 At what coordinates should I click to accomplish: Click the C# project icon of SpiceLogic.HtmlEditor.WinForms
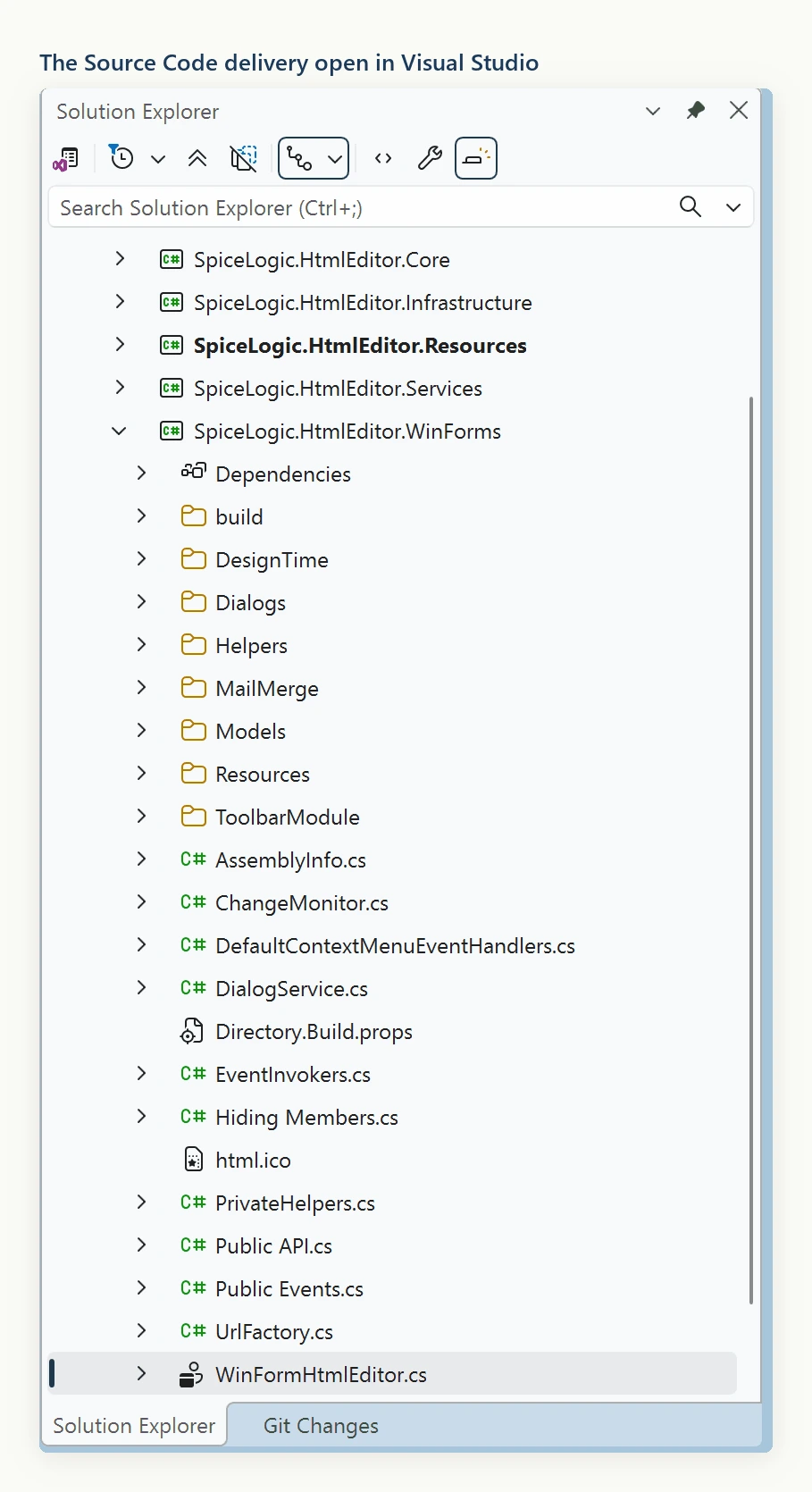(x=172, y=431)
